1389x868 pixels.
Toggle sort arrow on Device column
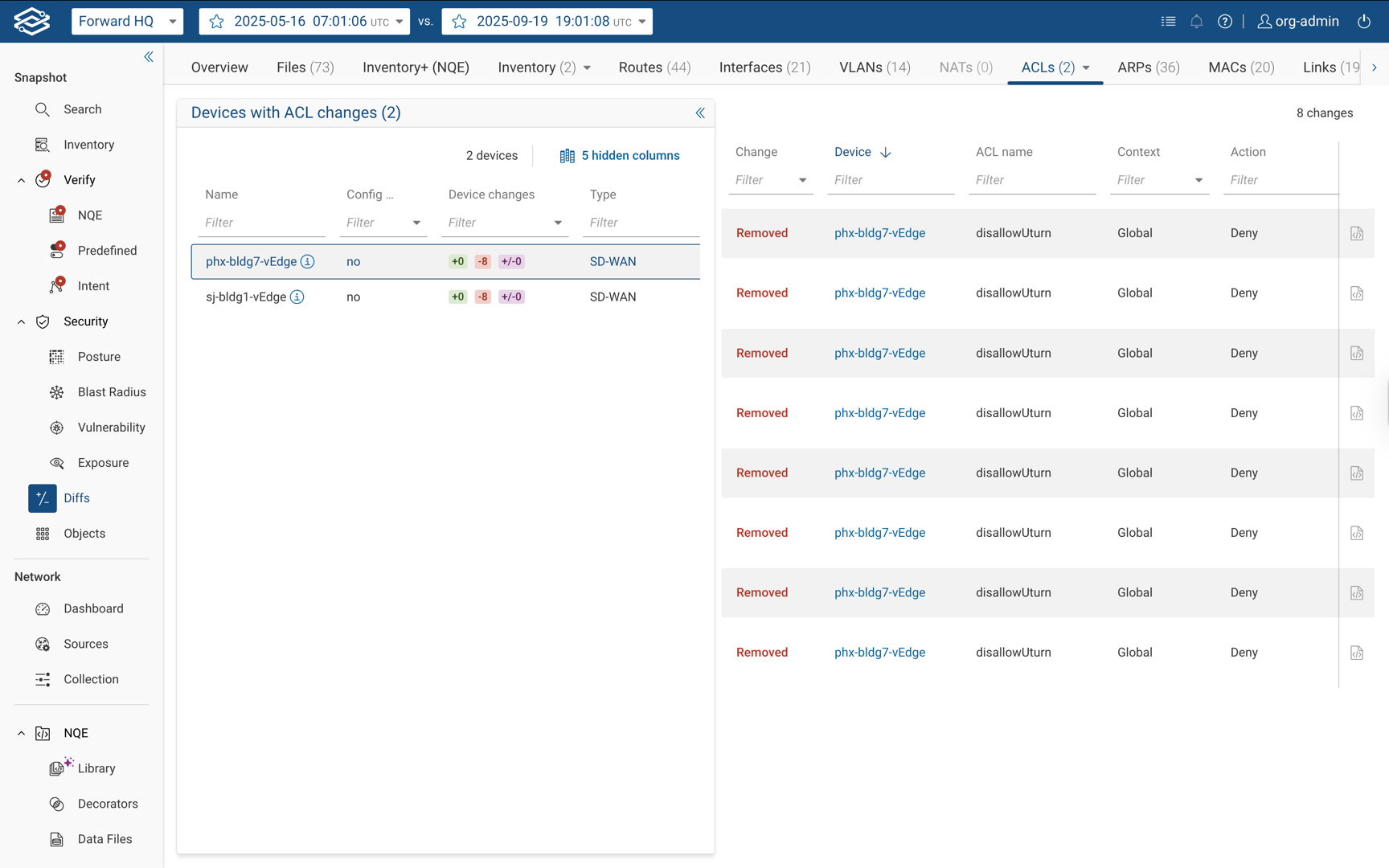(886, 153)
